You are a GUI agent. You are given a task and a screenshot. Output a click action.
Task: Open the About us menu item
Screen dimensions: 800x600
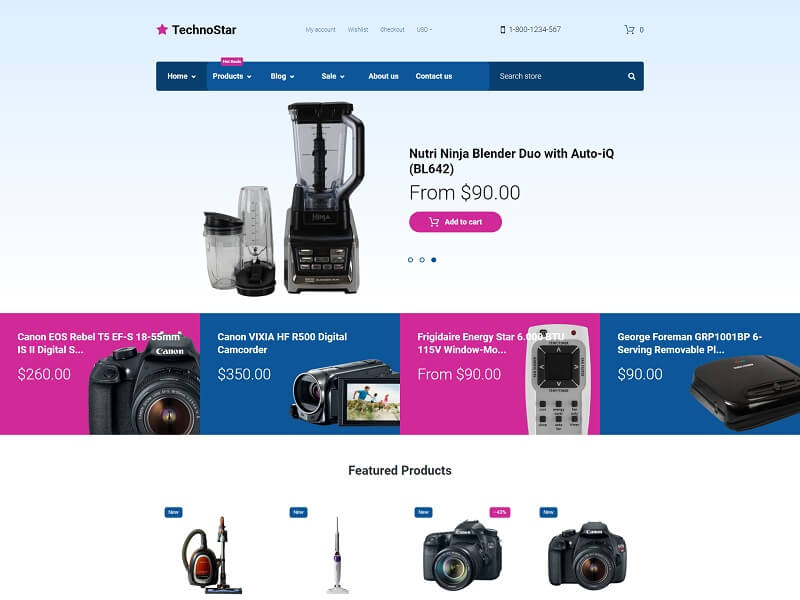[x=383, y=77]
